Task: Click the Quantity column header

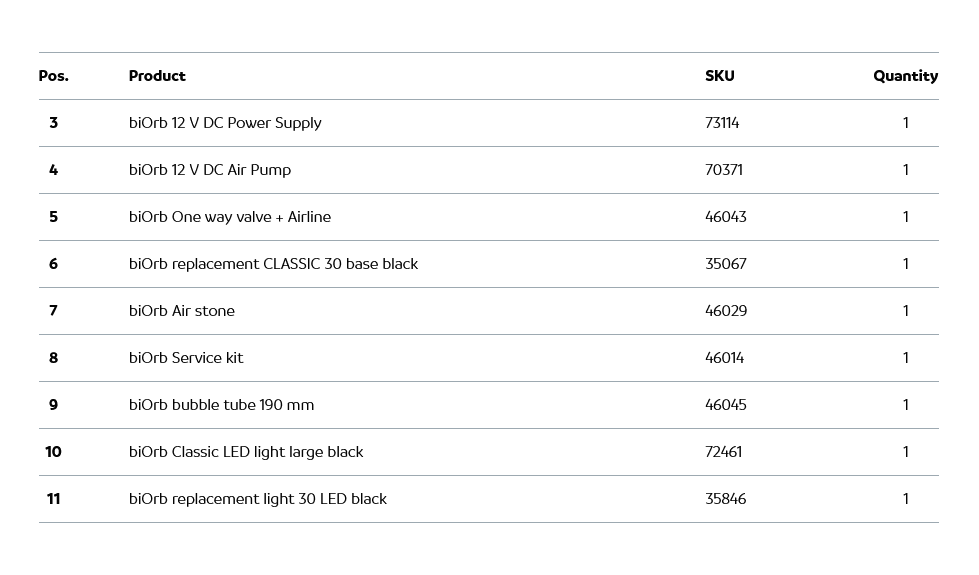Action: coord(905,76)
